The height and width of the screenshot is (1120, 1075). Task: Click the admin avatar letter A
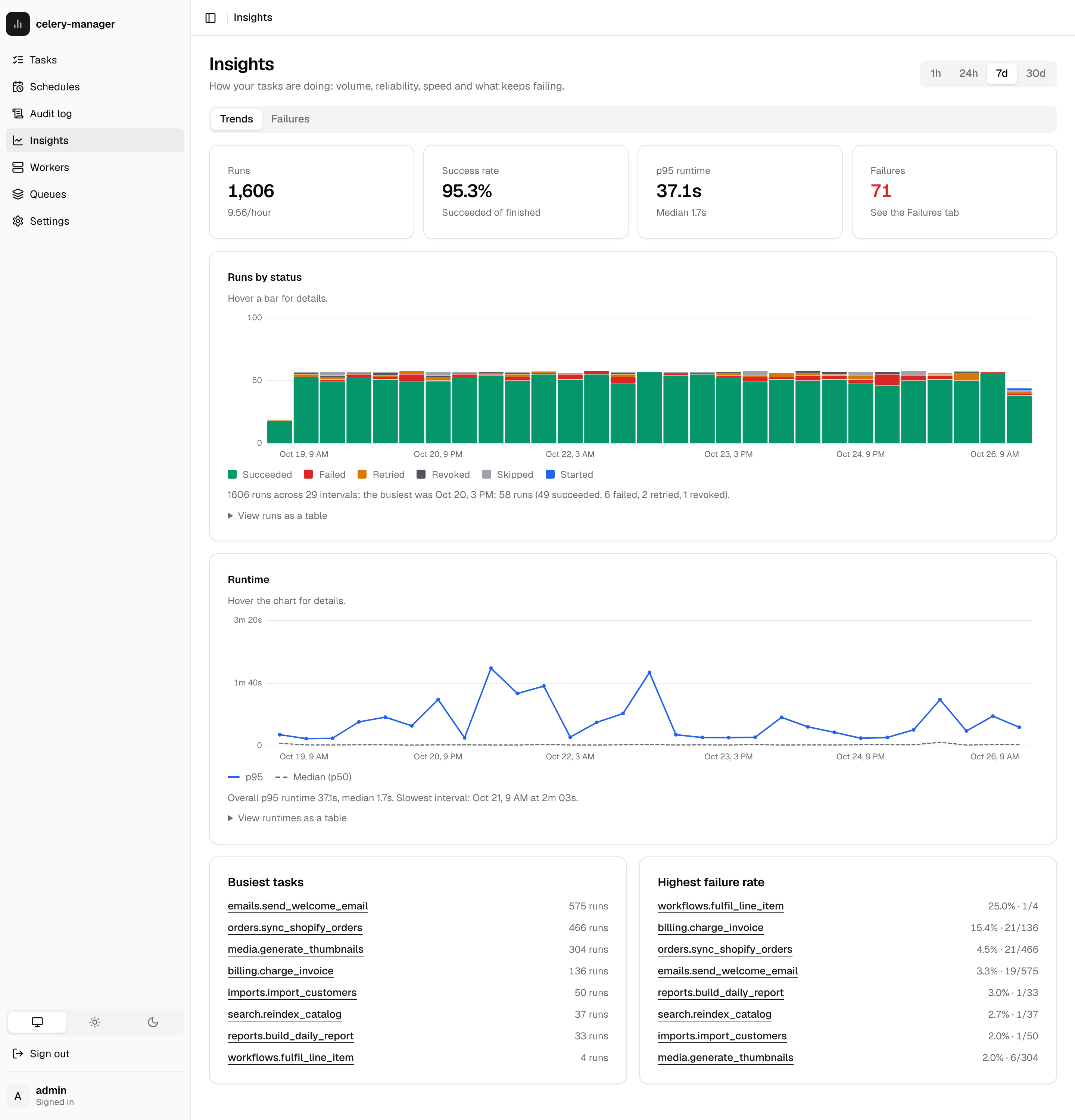[18, 1096]
